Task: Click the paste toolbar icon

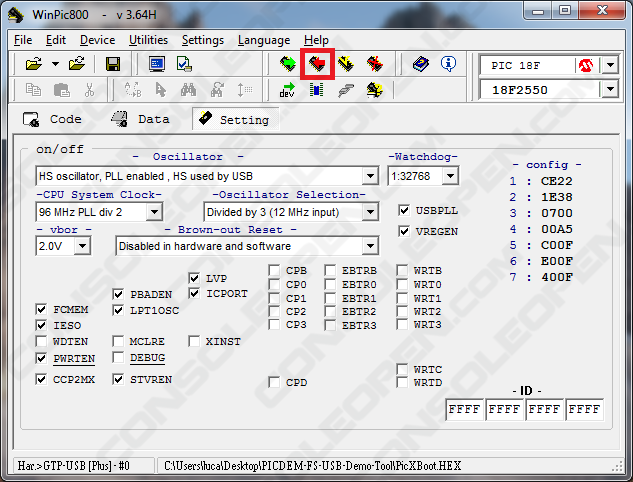Action: pos(62,90)
